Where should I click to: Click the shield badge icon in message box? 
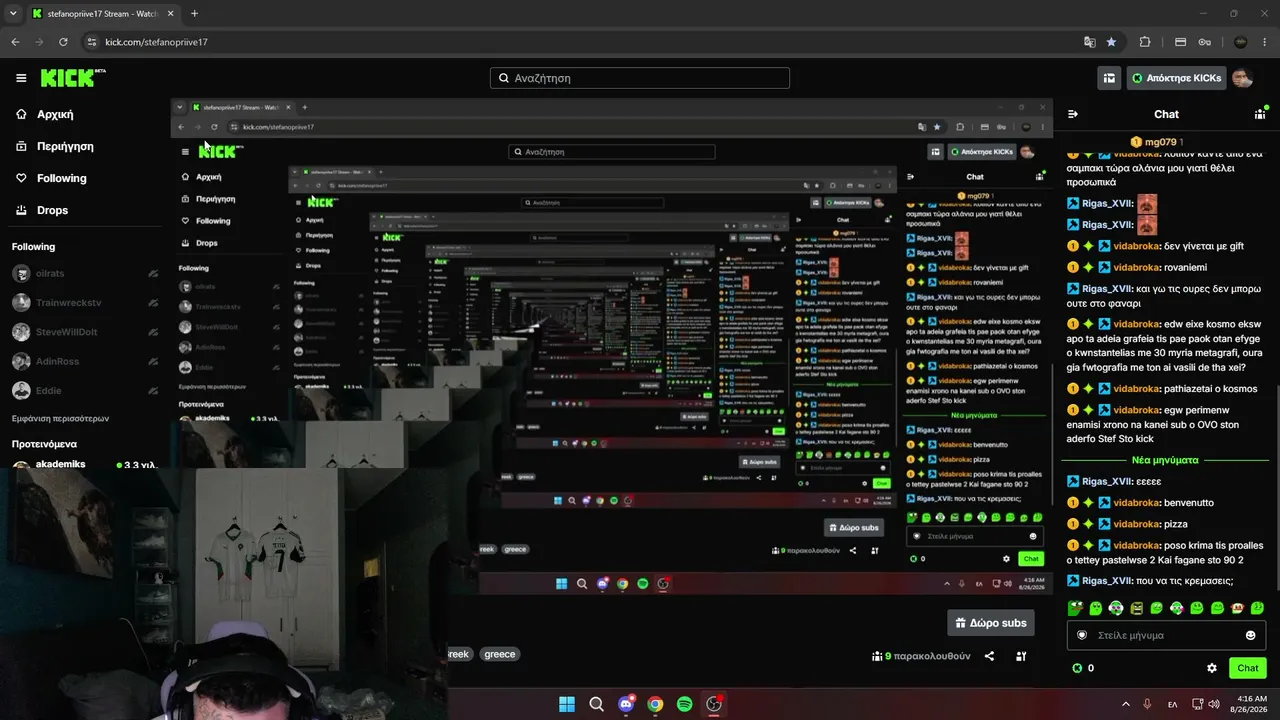tap(1082, 635)
